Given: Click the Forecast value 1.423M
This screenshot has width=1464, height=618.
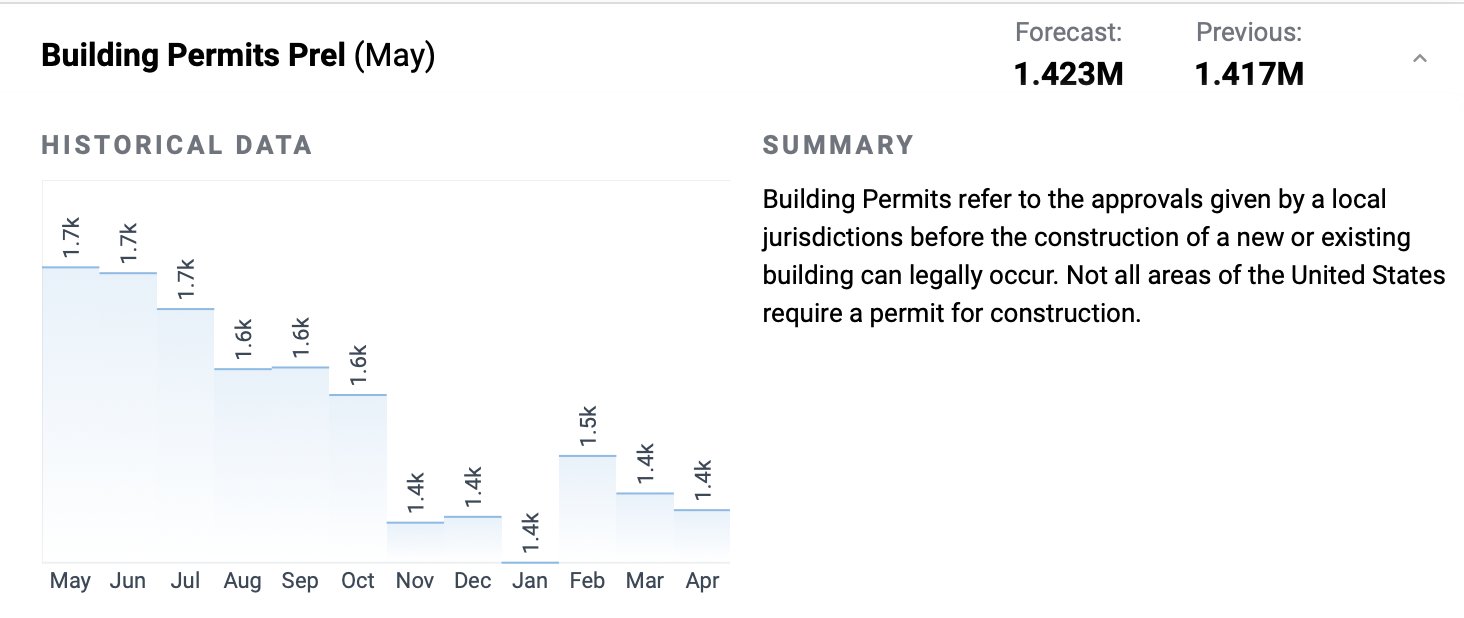Looking at the screenshot, I should click(1069, 73).
